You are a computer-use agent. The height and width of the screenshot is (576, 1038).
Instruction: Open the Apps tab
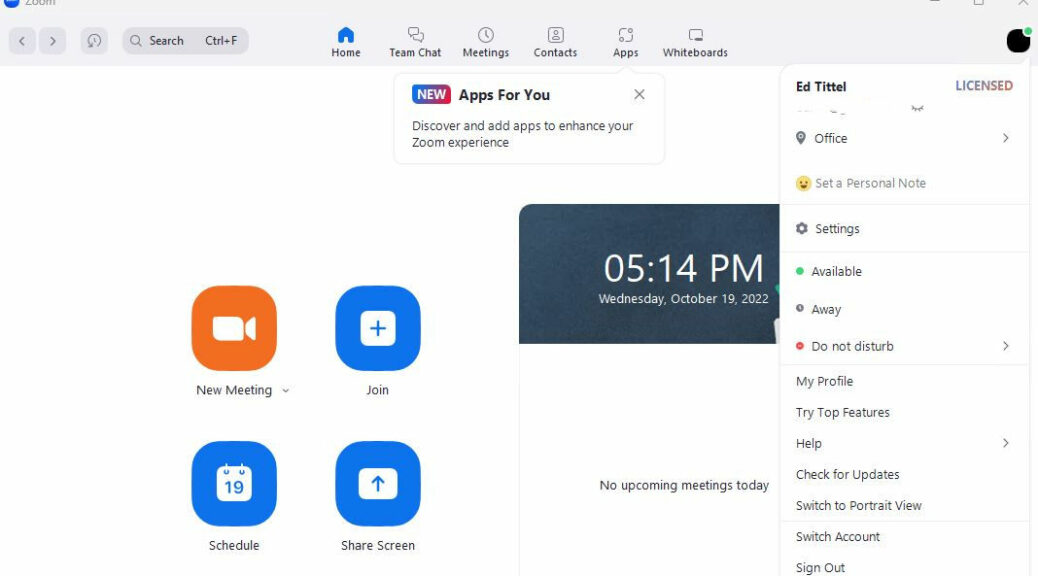point(625,43)
